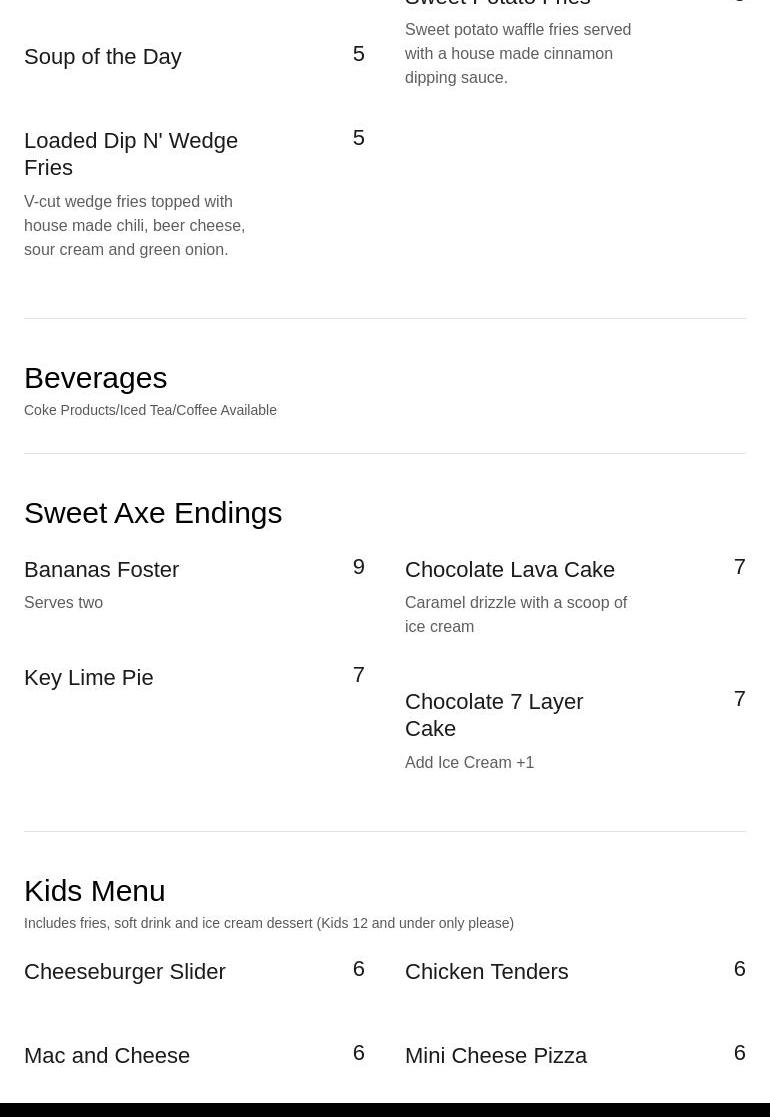Image resolution: width=770 pixels, height=1117 pixels.
Task: Select the Chicken Tenders kids item
Action: tap(487, 972)
